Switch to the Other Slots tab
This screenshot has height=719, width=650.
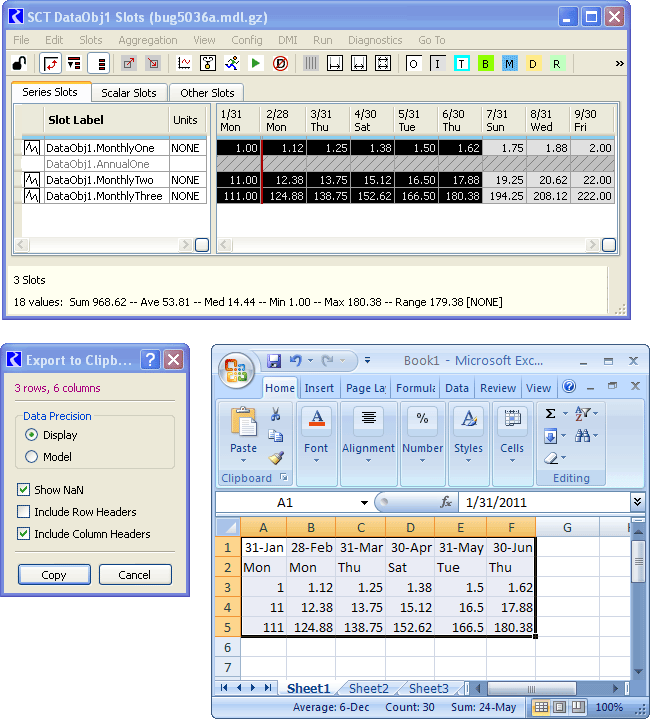[207, 93]
